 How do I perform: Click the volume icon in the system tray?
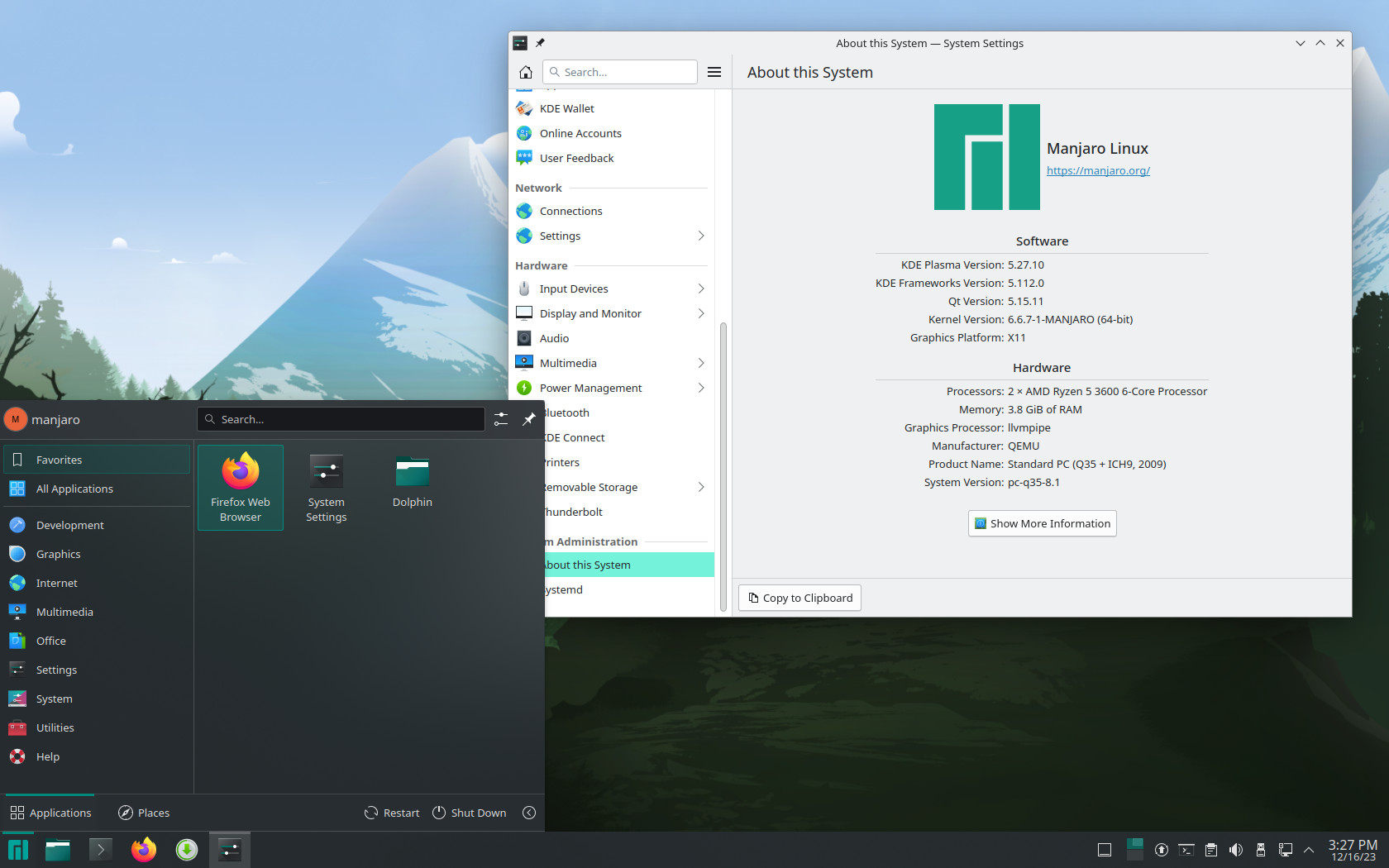[1236, 850]
